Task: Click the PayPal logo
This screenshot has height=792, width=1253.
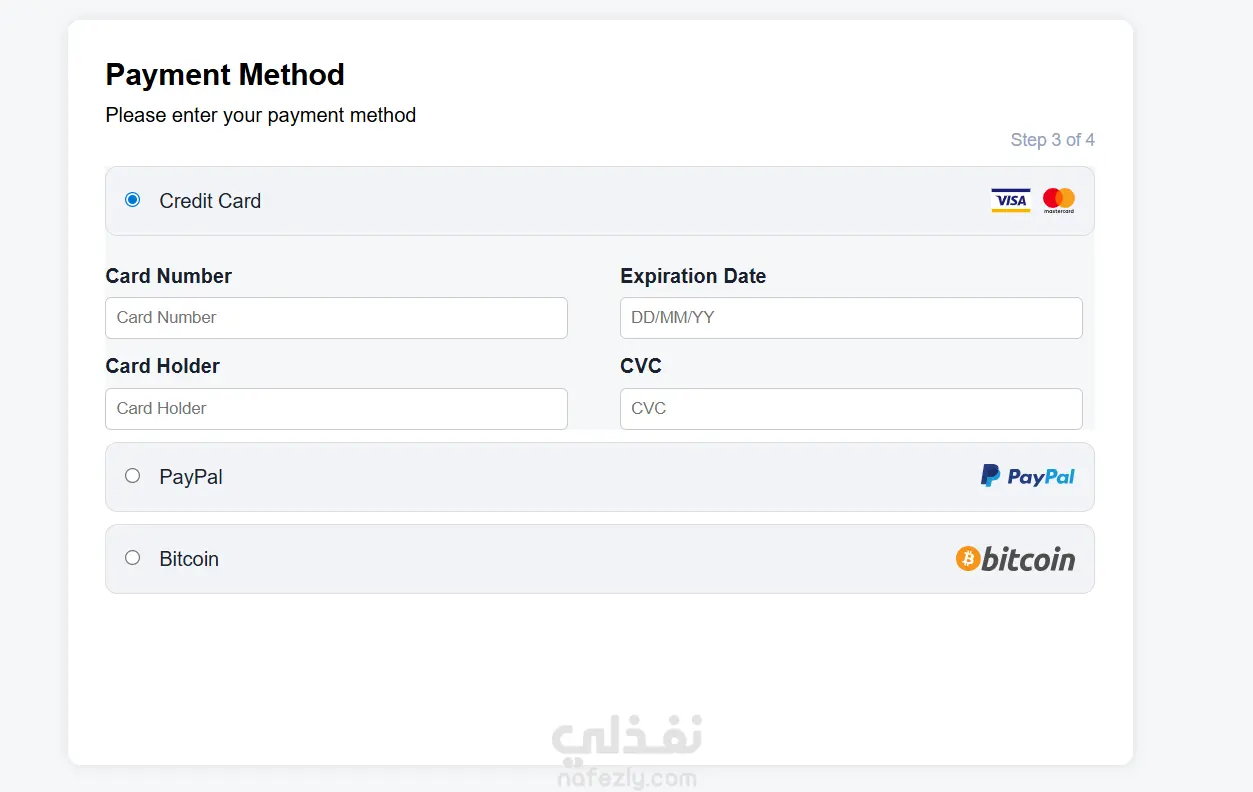Action: pos(1027,477)
